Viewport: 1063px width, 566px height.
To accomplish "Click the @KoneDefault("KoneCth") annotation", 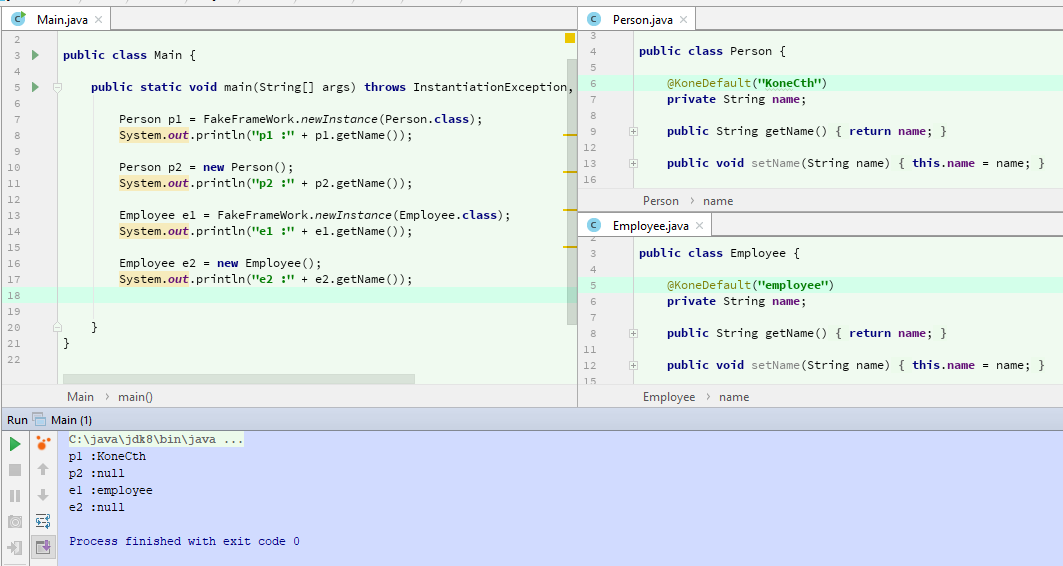I will click(x=747, y=83).
